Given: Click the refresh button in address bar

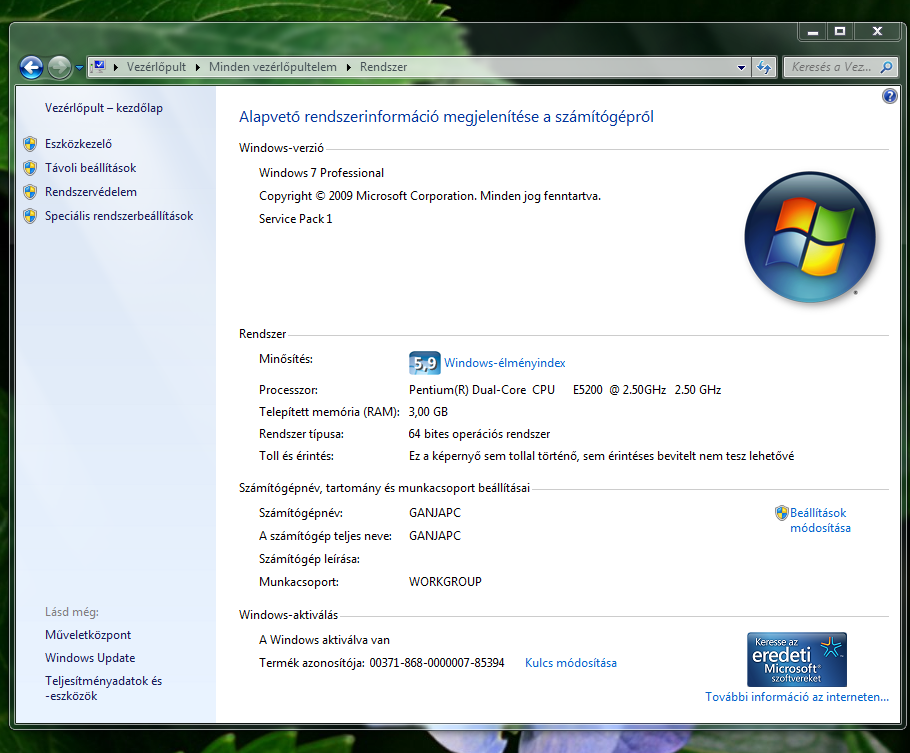Looking at the screenshot, I should (x=764, y=67).
